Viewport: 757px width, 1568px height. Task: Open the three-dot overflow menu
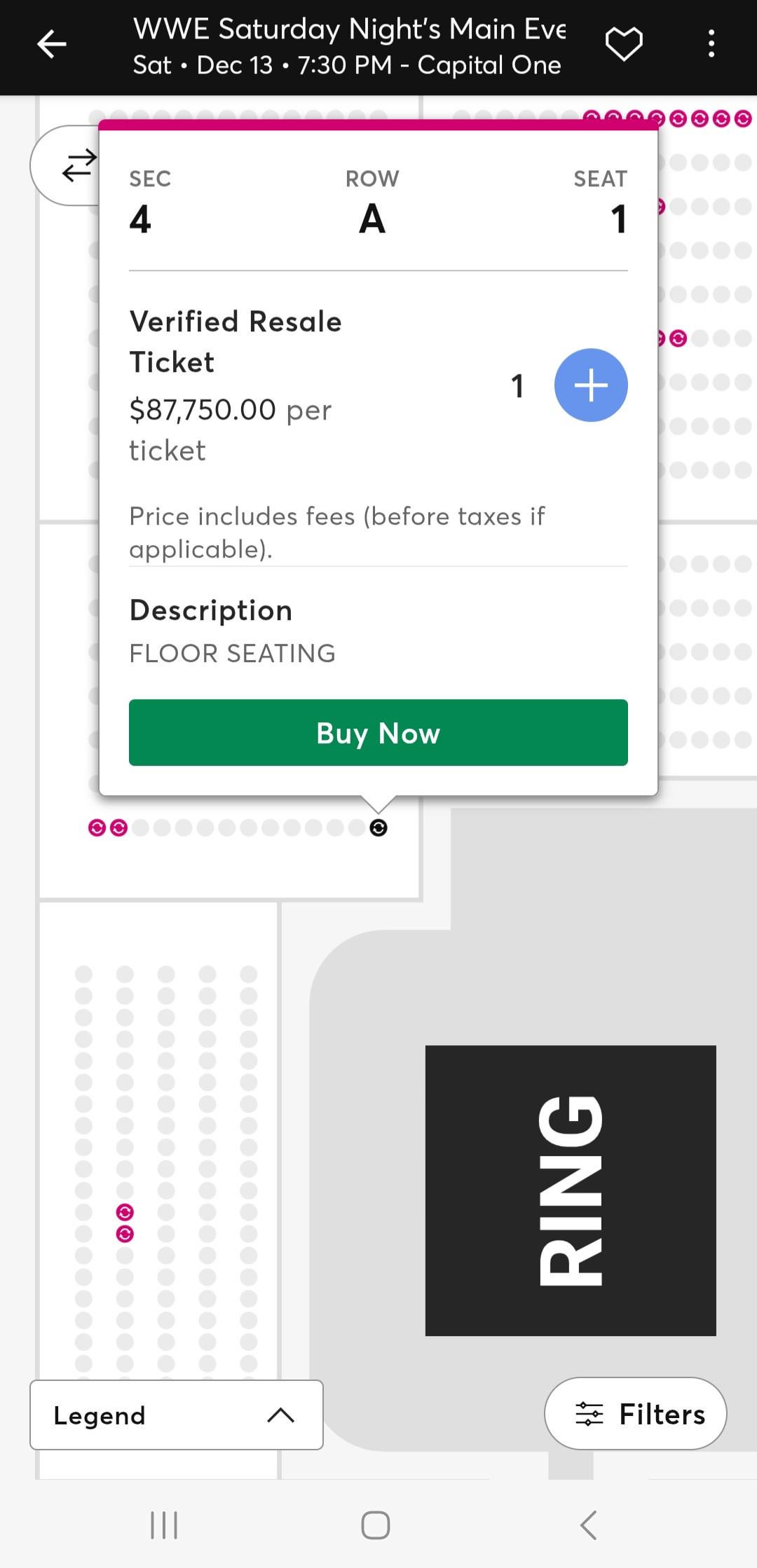click(x=711, y=44)
